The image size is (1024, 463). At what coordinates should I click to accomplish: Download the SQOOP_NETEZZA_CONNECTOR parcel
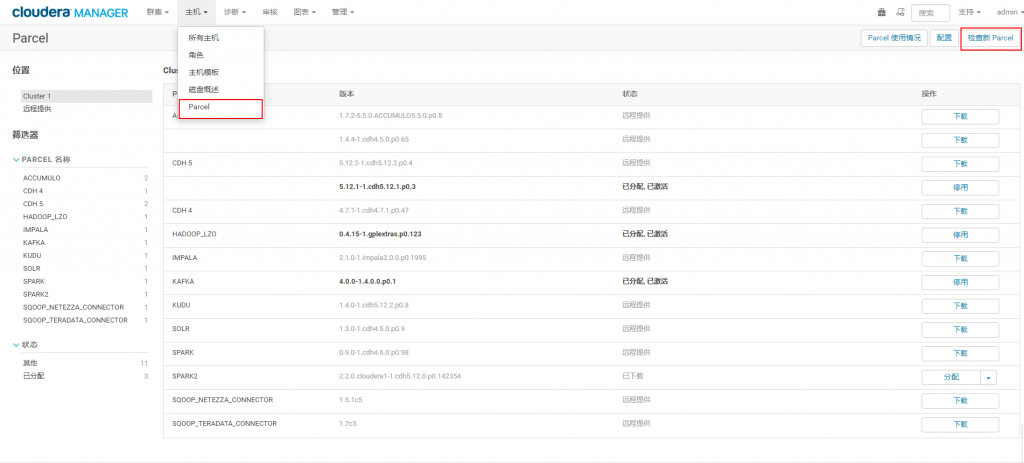click(960, 401)
